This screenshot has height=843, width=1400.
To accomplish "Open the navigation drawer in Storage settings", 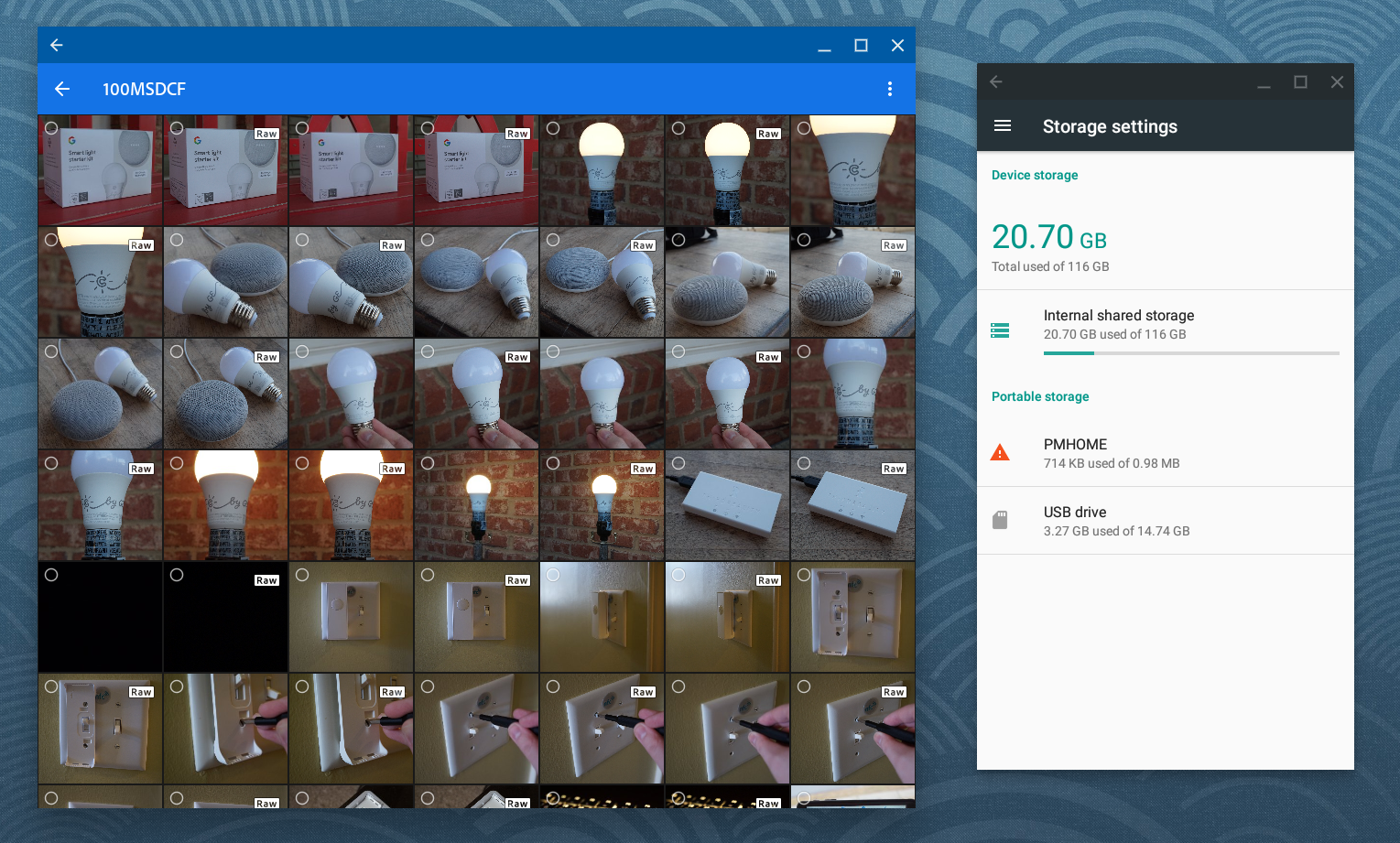I will click(x=1003, y=125).
